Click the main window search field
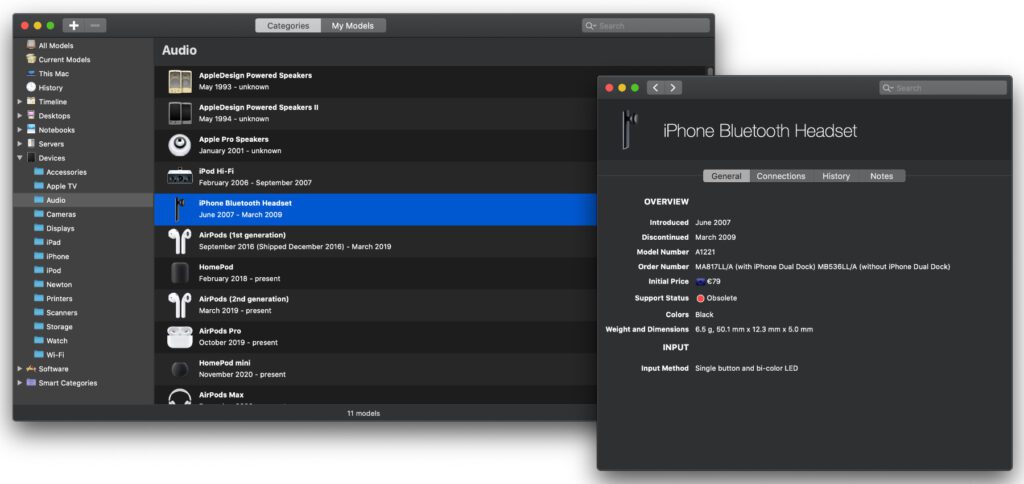 (x=645, y=26)
